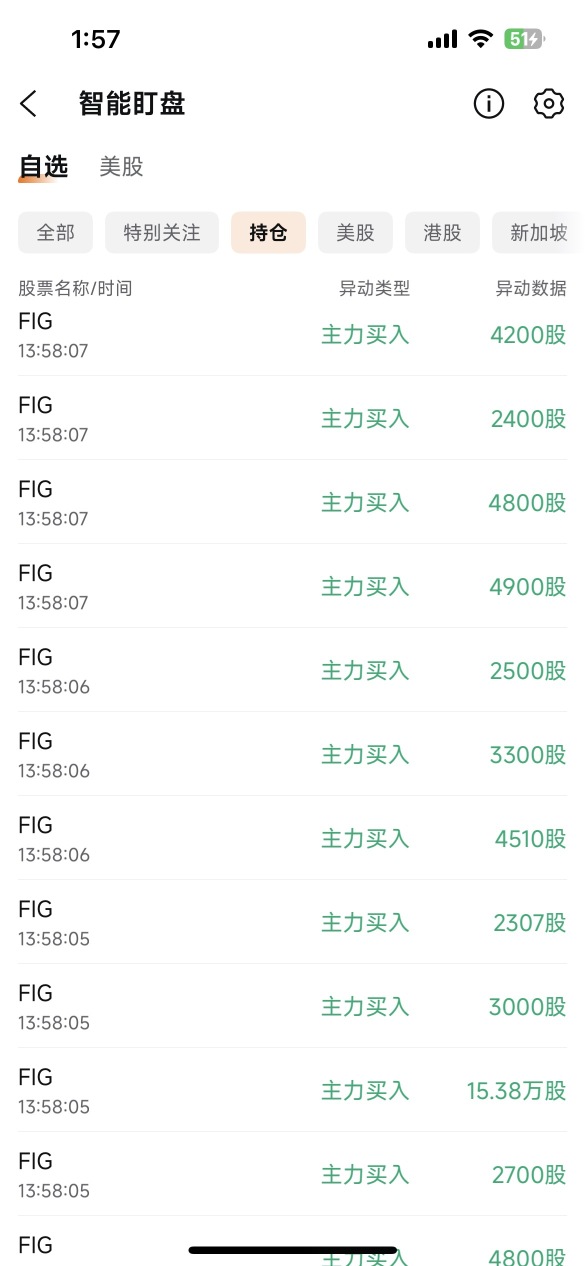Tap the 股票名称/时间 column header

click(75, 289)
